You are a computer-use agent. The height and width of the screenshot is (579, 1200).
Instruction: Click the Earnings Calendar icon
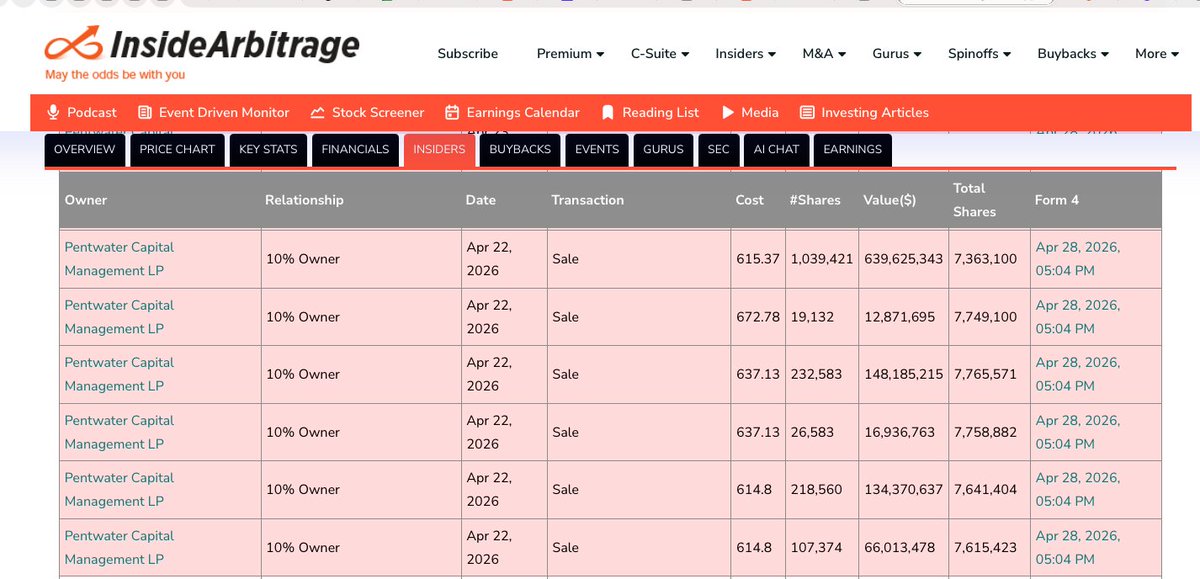(452, 112)
